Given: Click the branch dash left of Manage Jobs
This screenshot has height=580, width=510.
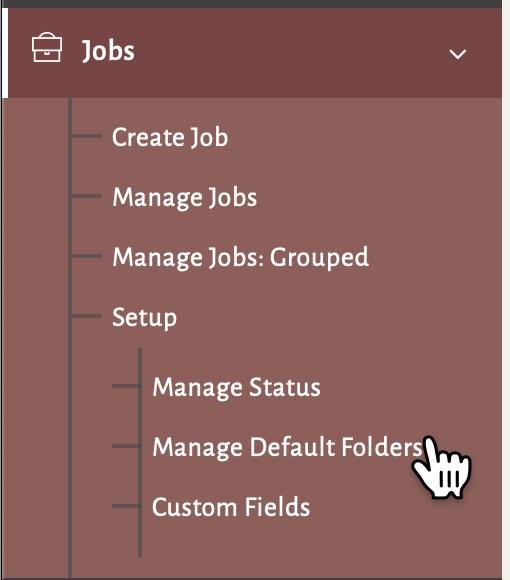Looking at the screenshot, I should [x=87, y=196].
